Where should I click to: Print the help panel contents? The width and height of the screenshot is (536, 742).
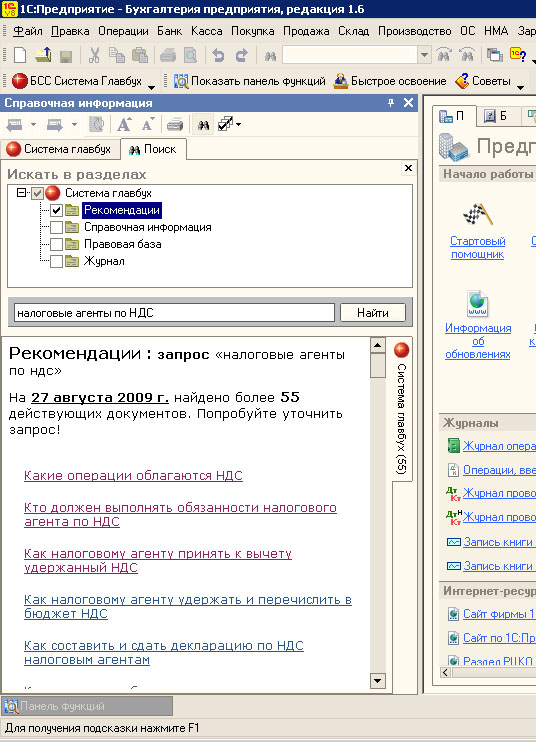pos(175,125)
